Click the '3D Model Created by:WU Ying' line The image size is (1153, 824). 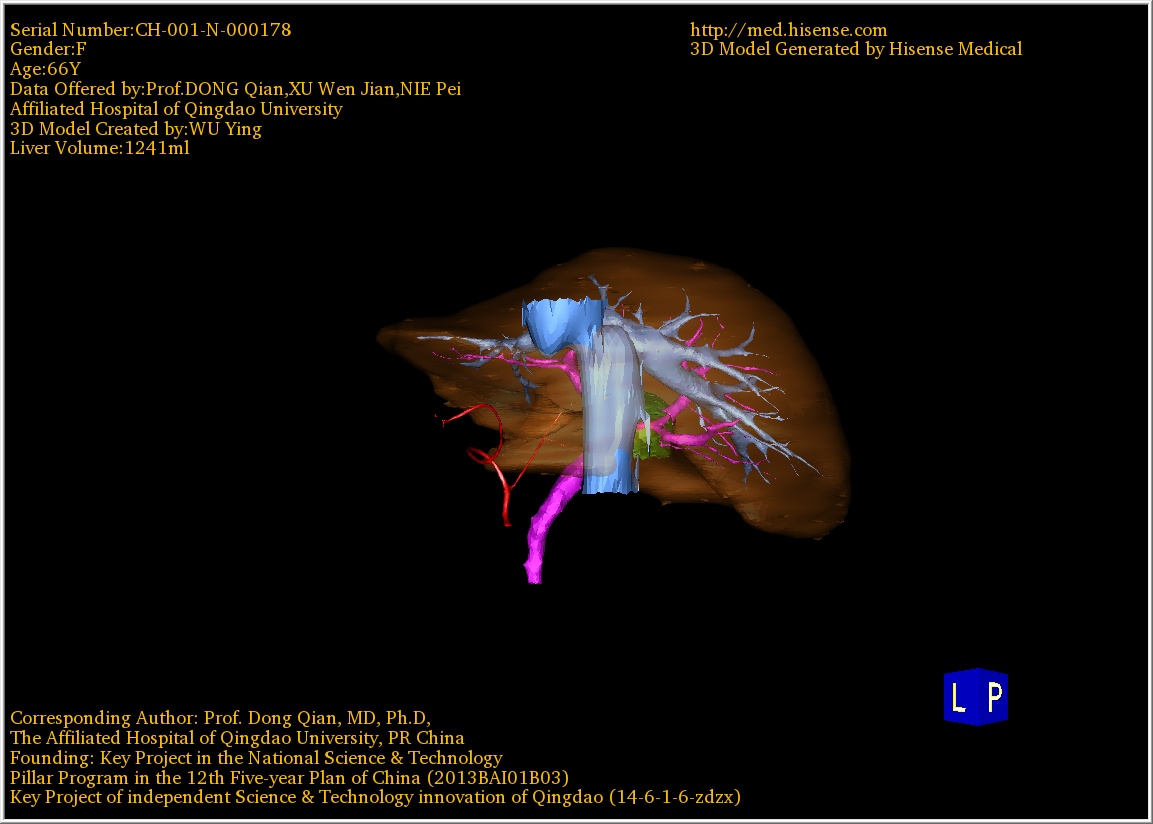[x=136, y=129]
